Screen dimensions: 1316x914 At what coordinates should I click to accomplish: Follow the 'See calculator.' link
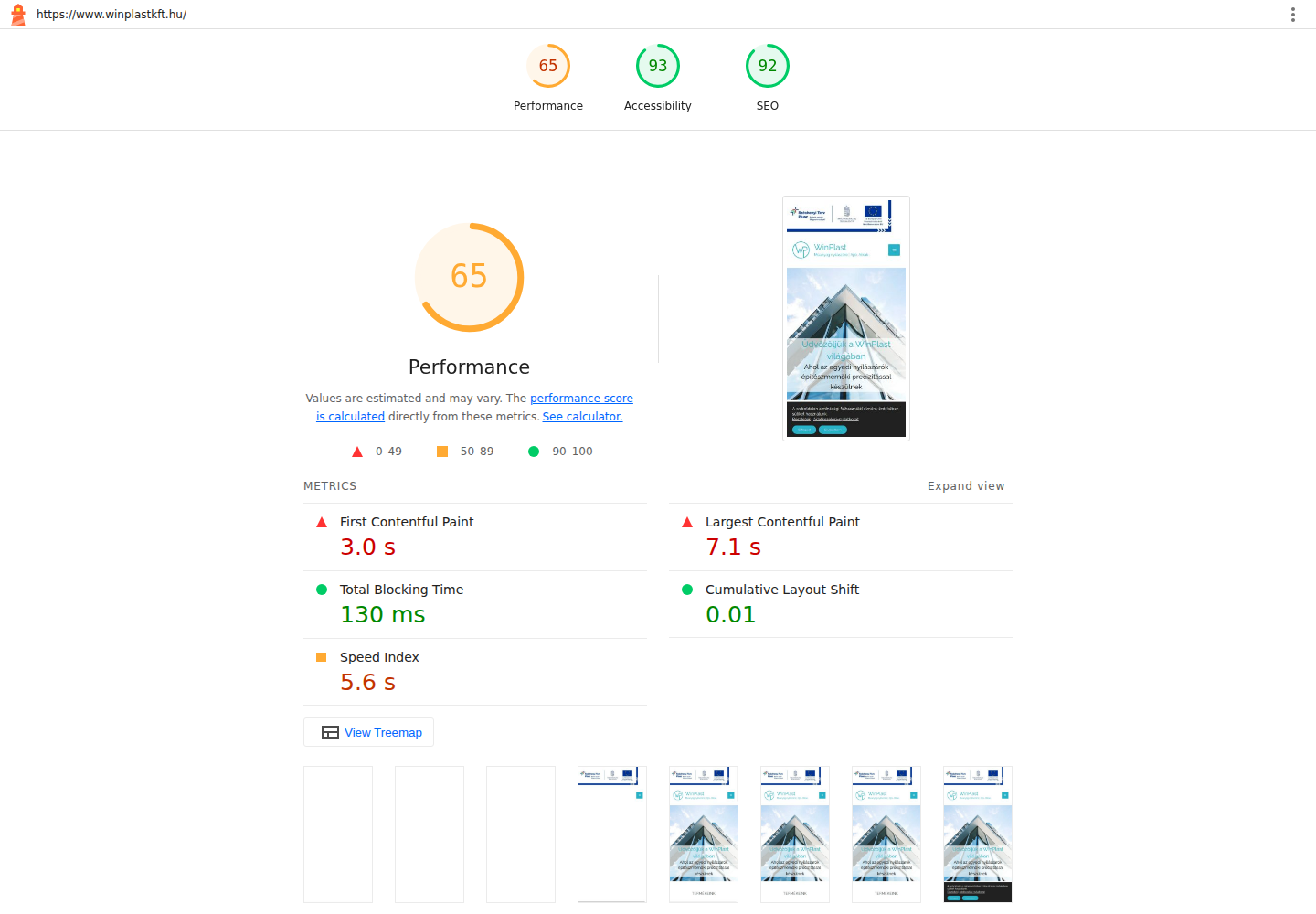coord(582,417)
